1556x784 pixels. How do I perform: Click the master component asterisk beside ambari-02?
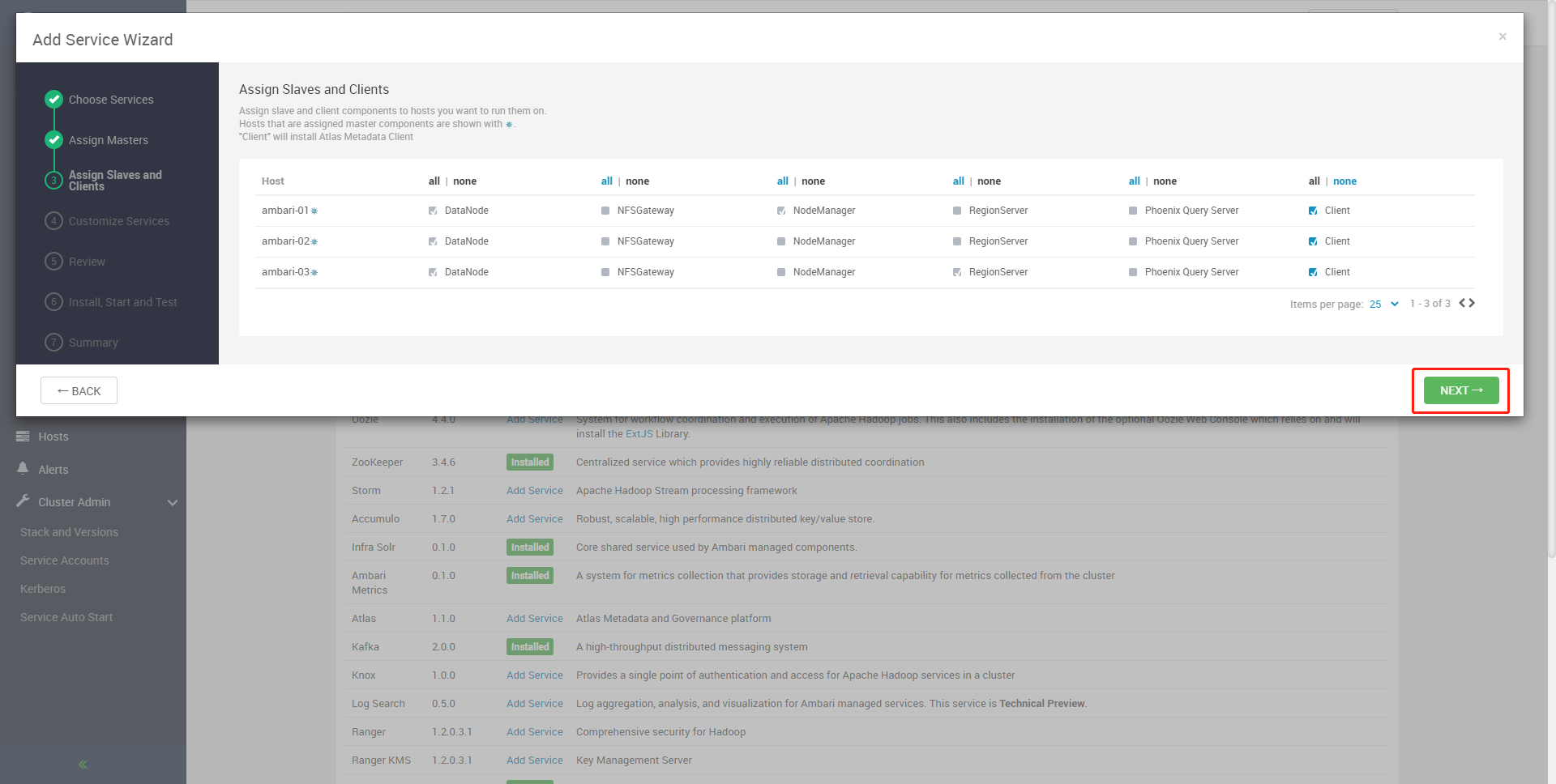[x=314, y=242]
